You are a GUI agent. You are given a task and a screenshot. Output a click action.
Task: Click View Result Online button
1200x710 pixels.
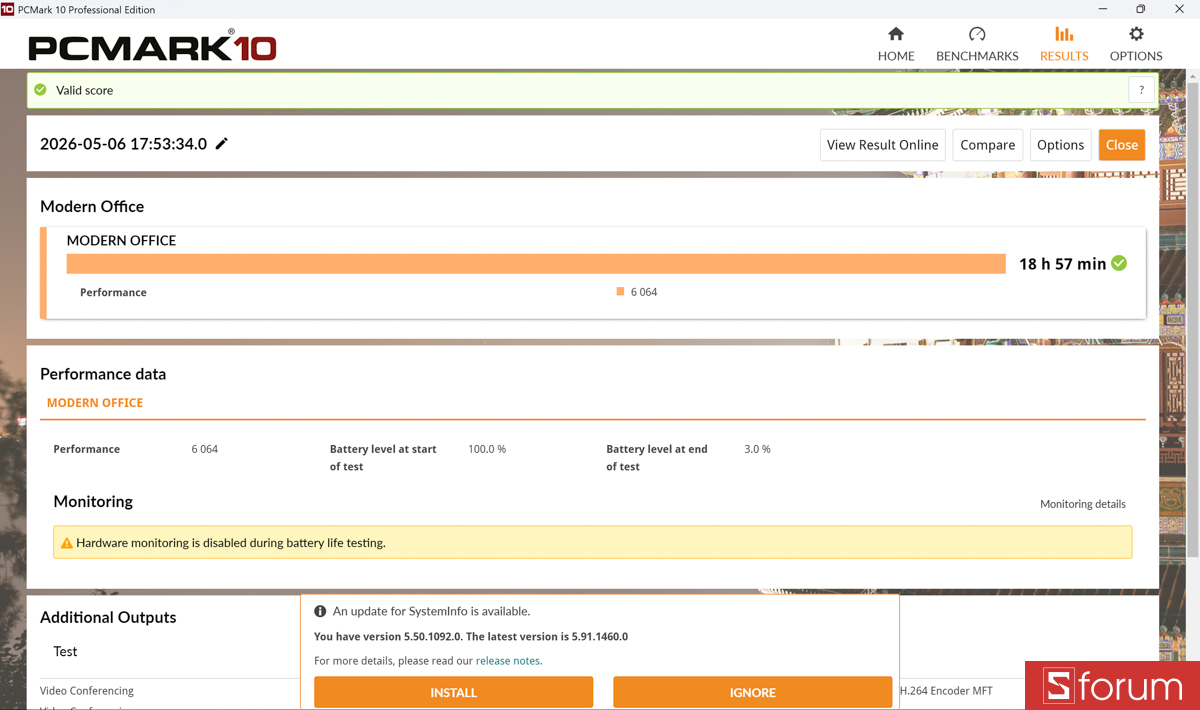(x=882, y=145)
